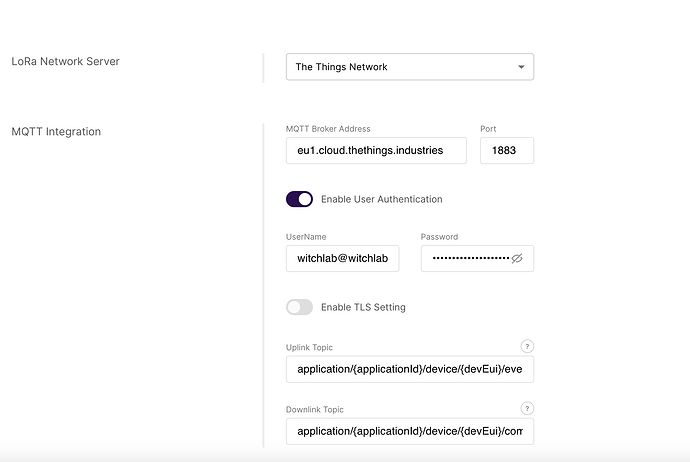Click the Enable TLS Setting label
Viewport: 690px width, 462px height.
[363, 307]
